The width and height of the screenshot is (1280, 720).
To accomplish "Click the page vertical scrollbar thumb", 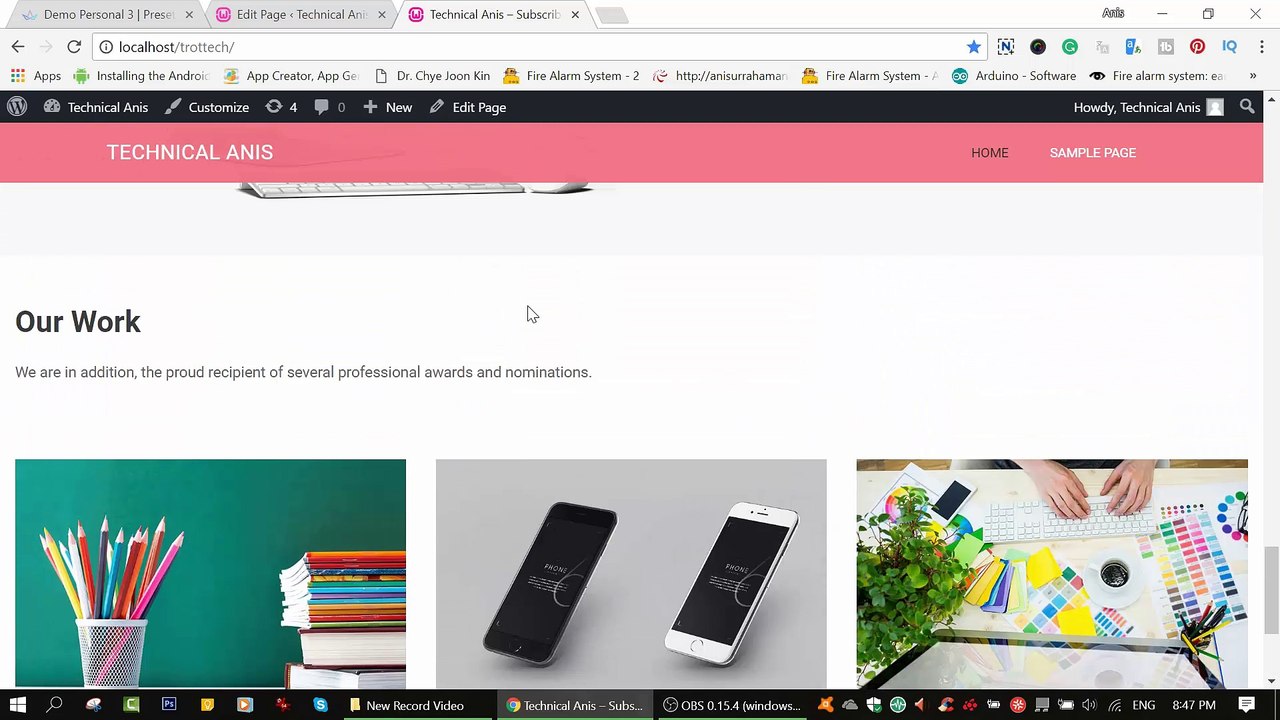I will [x=1271, y=590].
